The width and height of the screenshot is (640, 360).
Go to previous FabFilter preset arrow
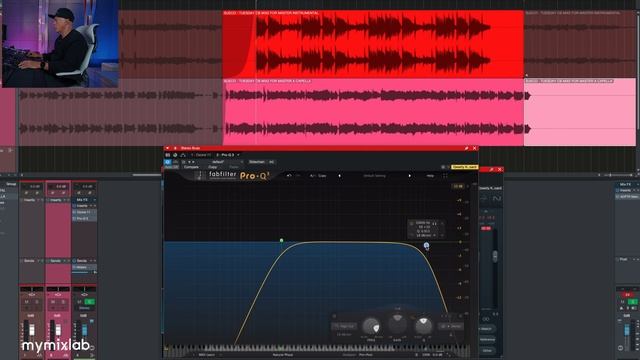tap(340, 176)
